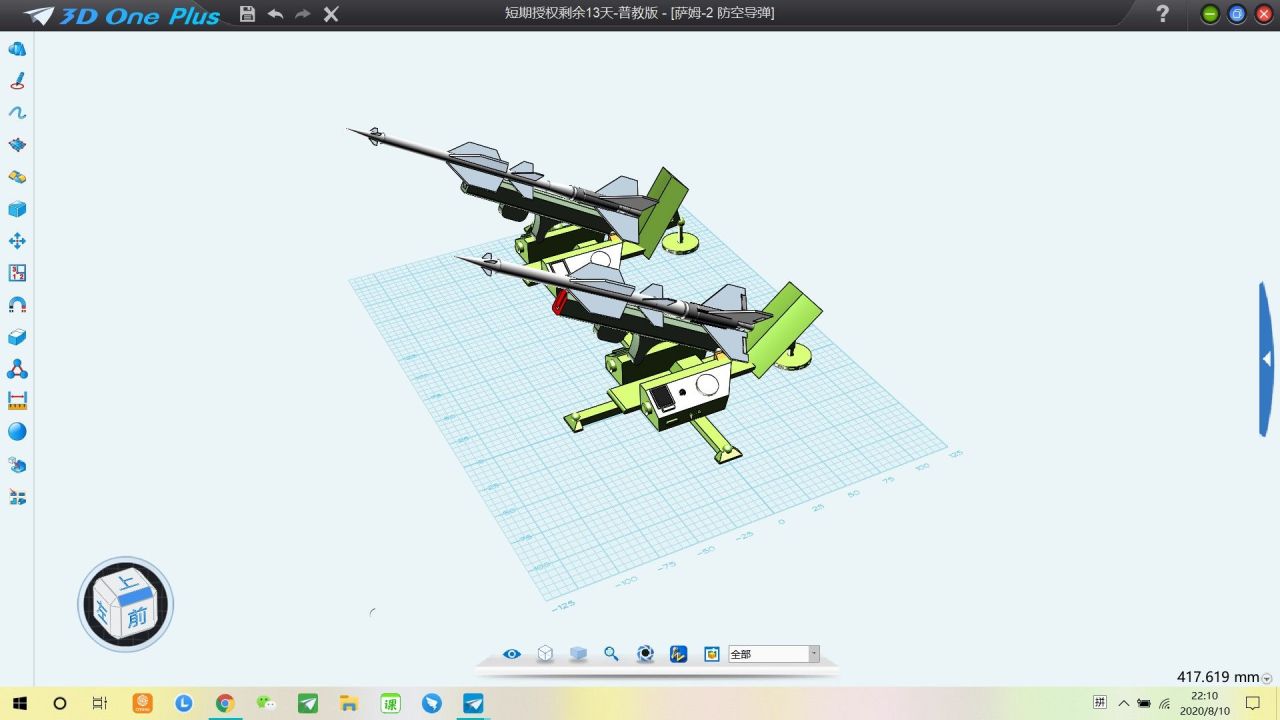
Task: Click the yellow box filter icon
Action: click(712, 654)
